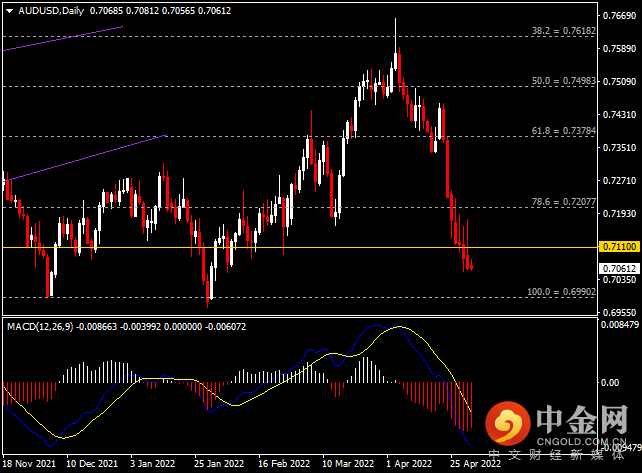Image resolution: width=642 pixels, height=473 pixels.
Task: Select the AUDUSD,Daily chart title
Action: click(x=51, y=11)
